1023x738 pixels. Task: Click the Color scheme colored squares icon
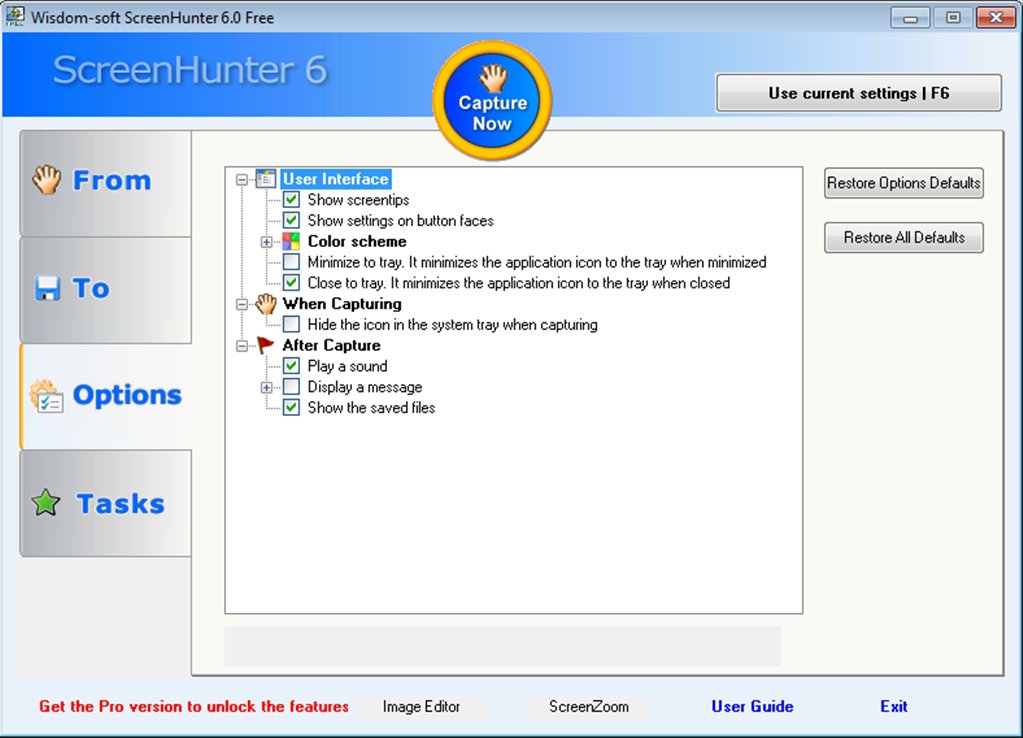coord(291,241)
